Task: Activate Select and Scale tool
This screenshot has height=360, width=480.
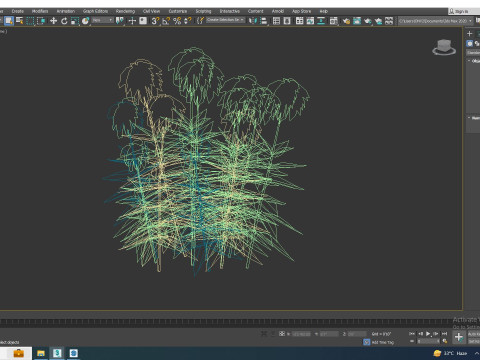Action: pyautogui.click(x=75, y=21)
